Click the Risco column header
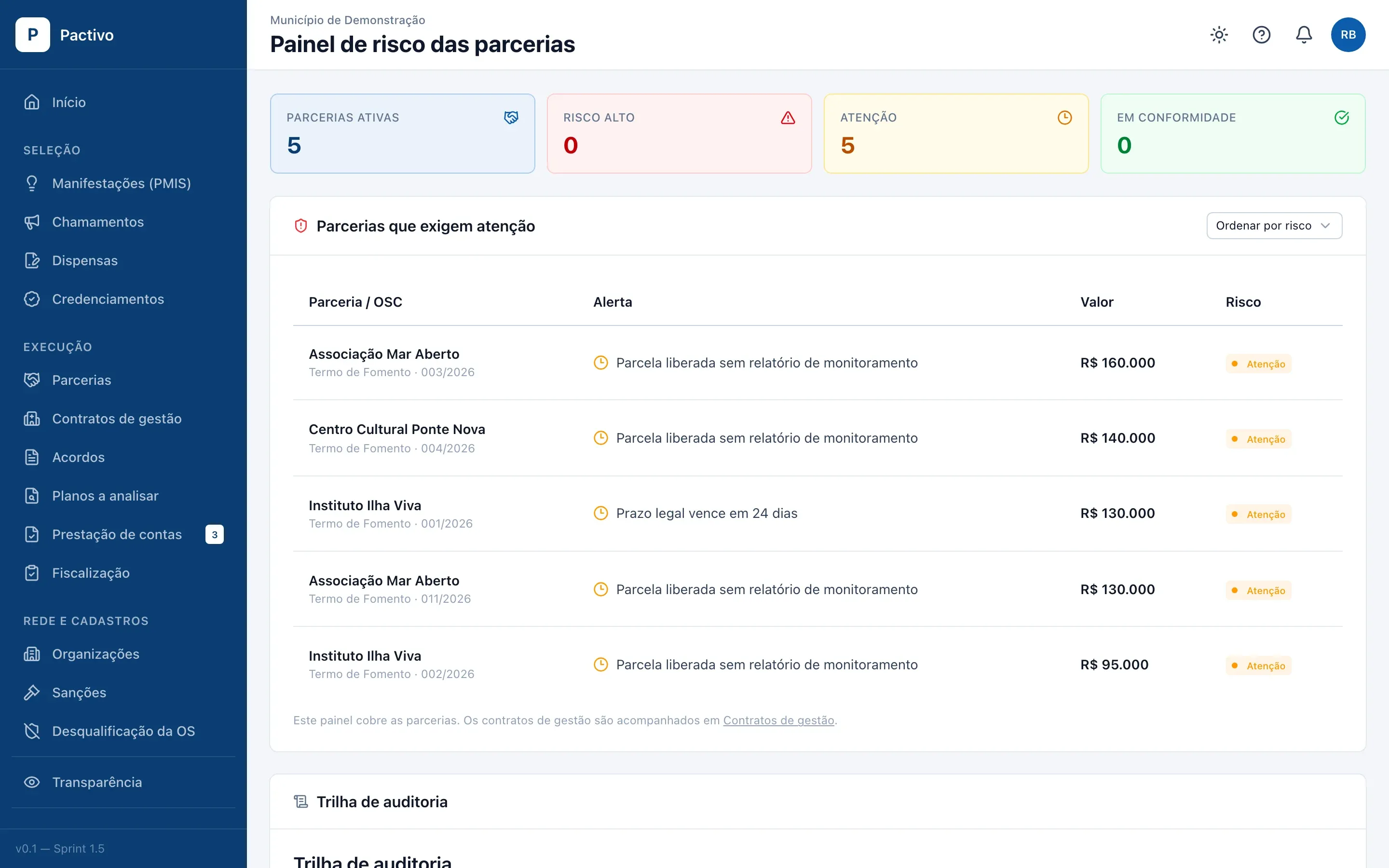The height and width of the screenshot is (868, 1389). (x=1243, y=302)
